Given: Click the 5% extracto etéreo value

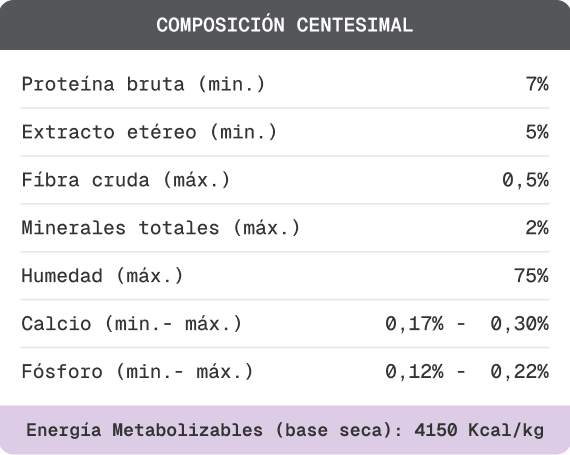Looking at the screenshot, I should click(x=537, y=132).
